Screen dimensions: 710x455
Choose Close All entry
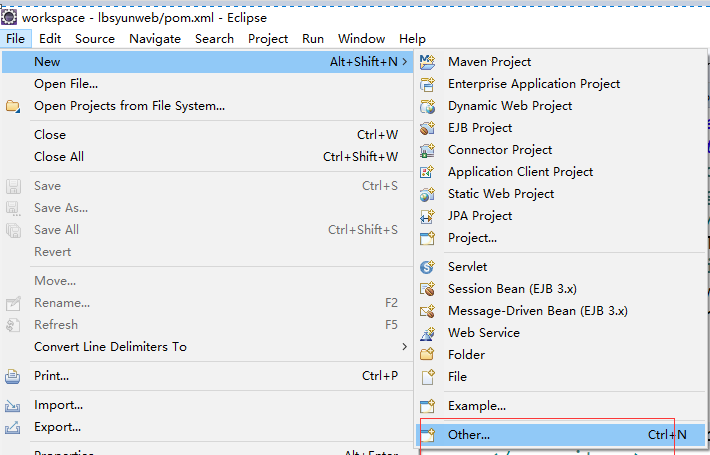pyautogui.click(x=207, y=157)
